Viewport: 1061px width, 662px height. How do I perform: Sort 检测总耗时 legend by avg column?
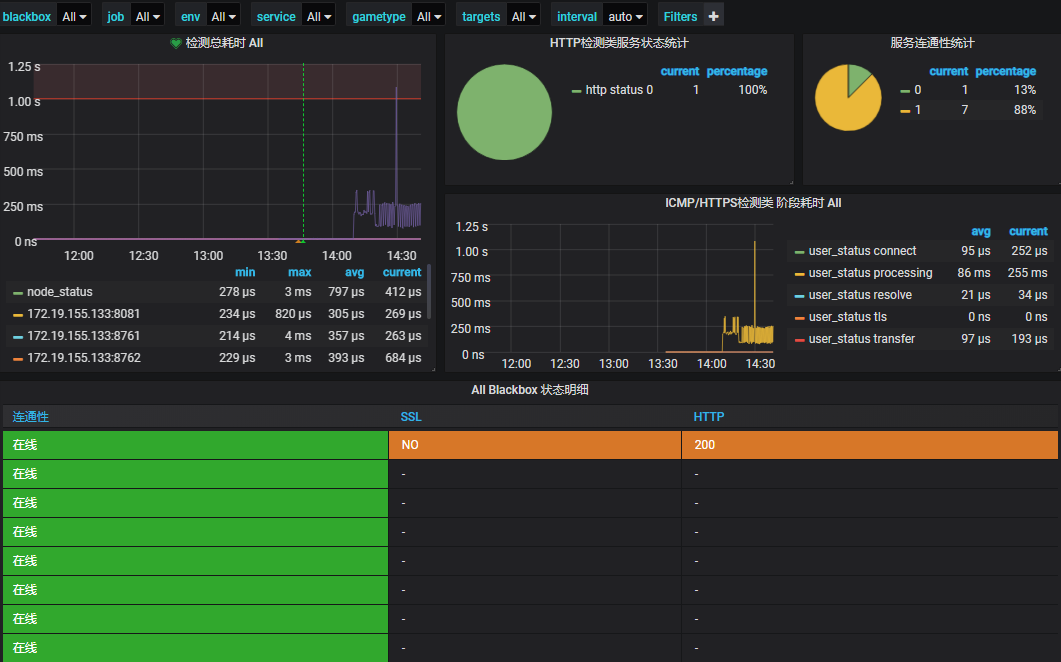pyautogui.click(x=355, y=272)
